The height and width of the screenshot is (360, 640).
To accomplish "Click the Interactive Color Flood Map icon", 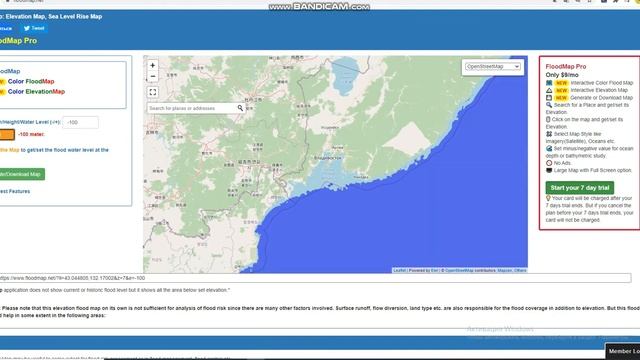I will [549, 83].
